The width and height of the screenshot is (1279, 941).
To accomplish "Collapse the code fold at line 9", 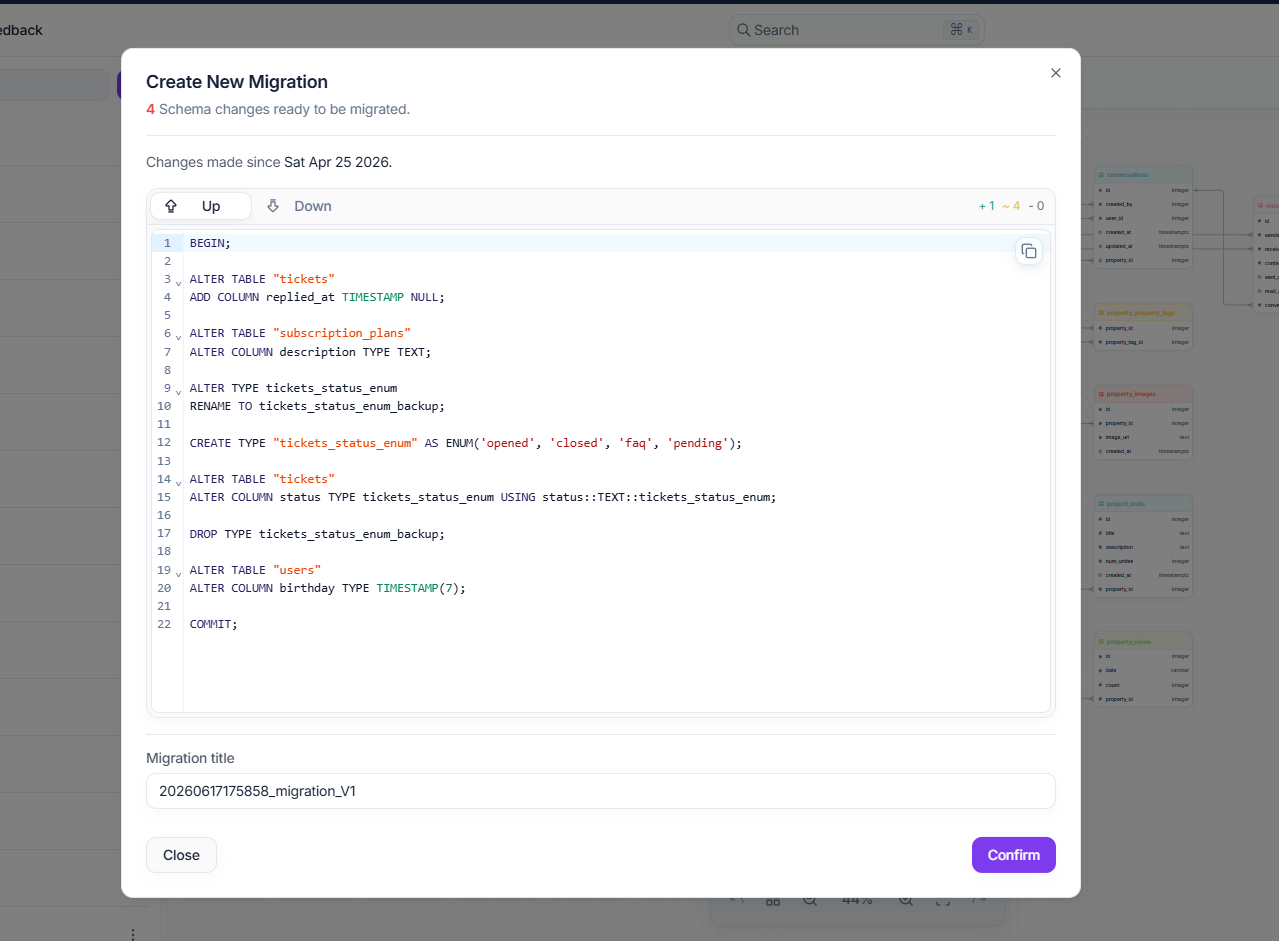I will coord(178,392).
